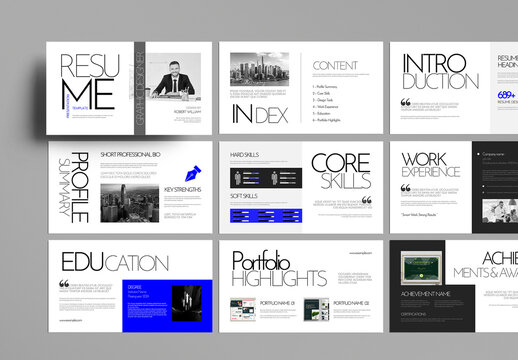
Task: Click the Portfolio HIGHLIGHTS heading
Action: 279,269
